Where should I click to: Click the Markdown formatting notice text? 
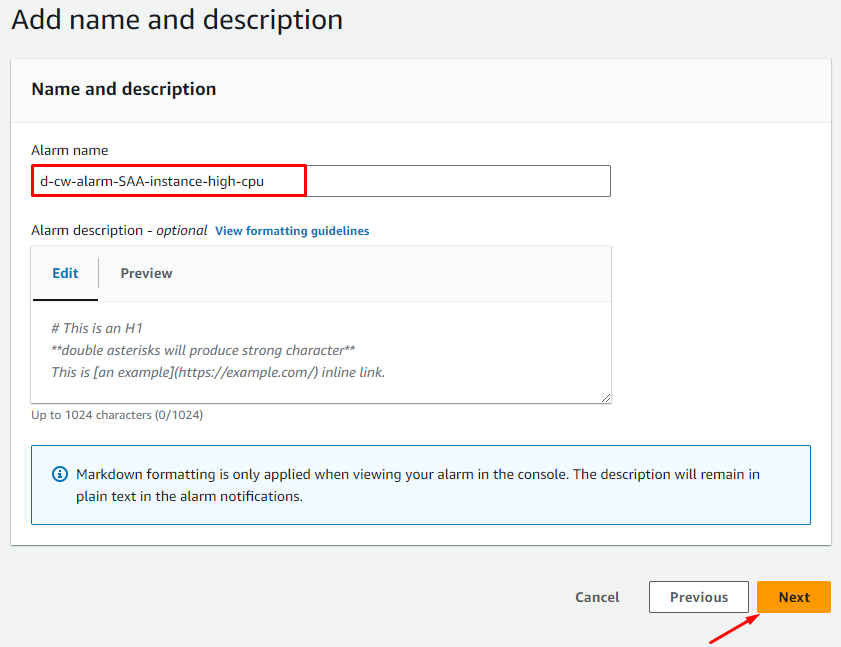click(417, 485)
